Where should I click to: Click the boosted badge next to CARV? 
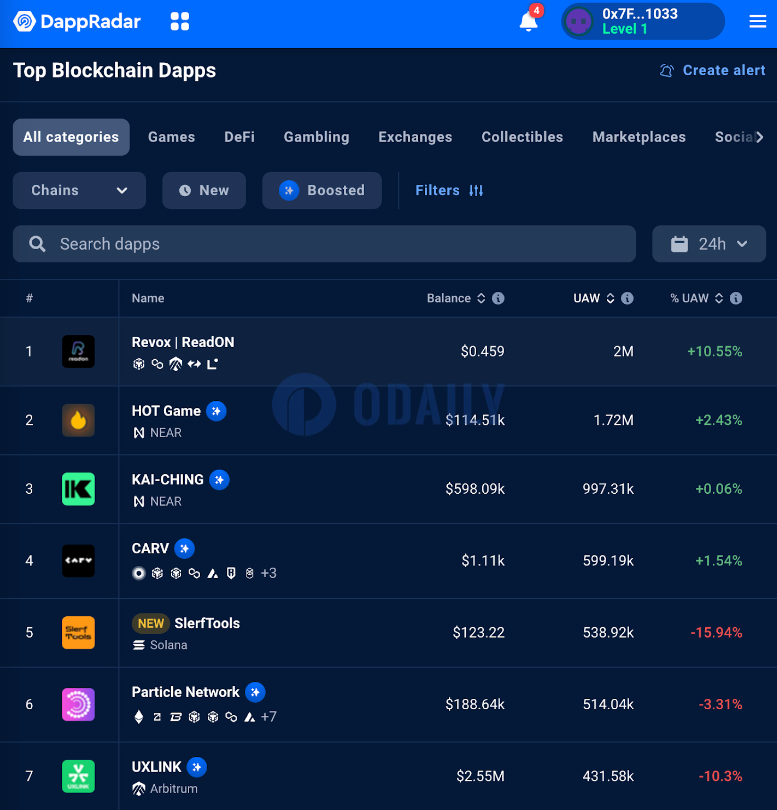pos(184,549)
